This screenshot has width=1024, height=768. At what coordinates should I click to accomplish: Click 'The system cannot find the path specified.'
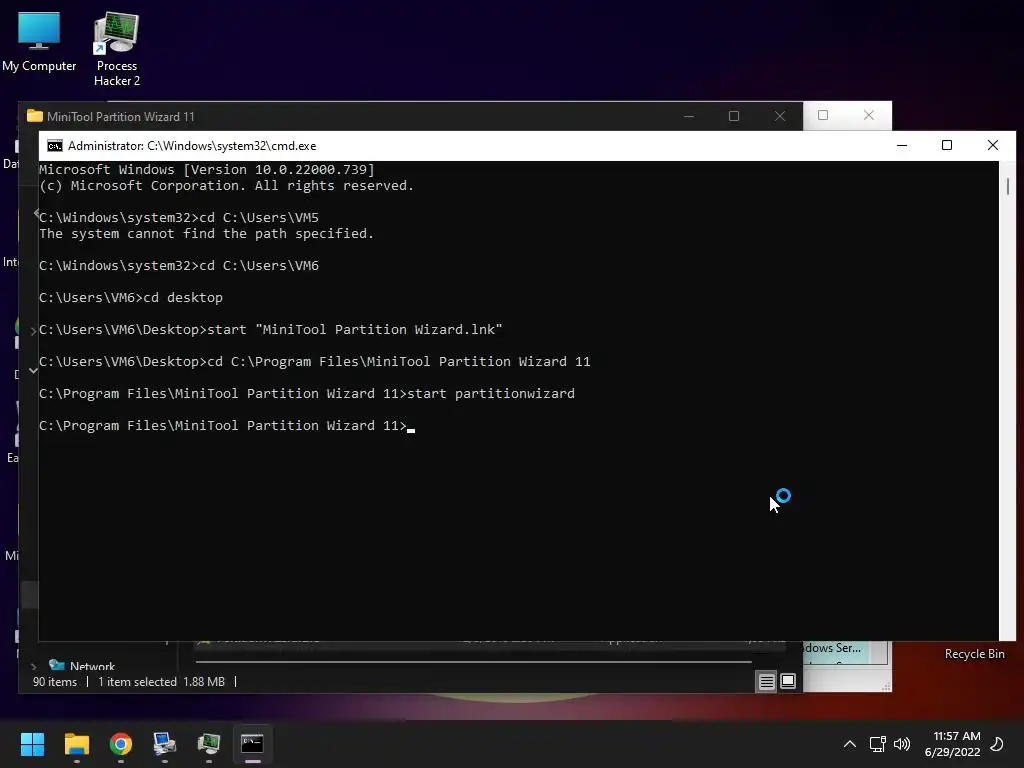[x=206, y=233]
